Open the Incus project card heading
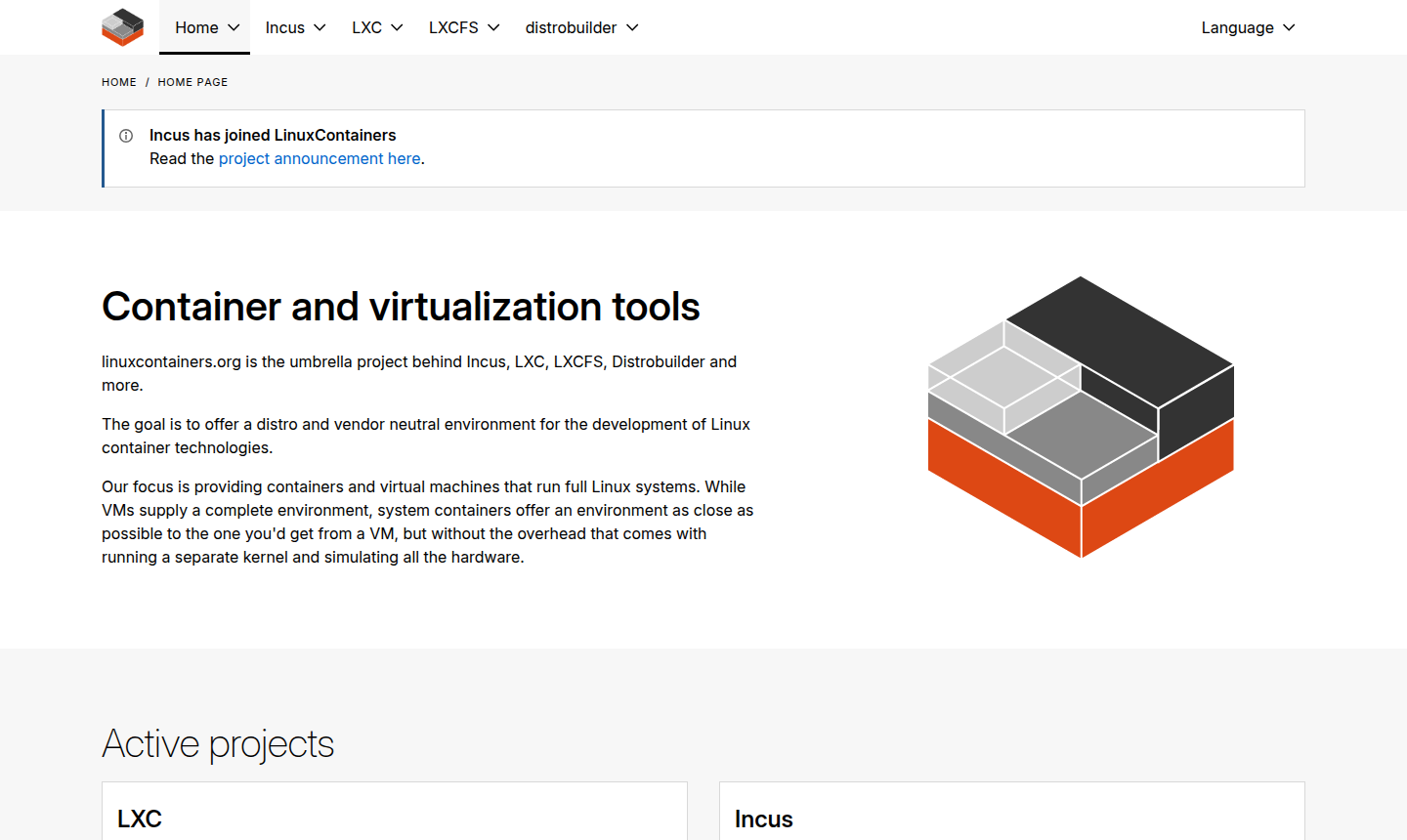Screen dimensions: 1407x840 [763, 819]
